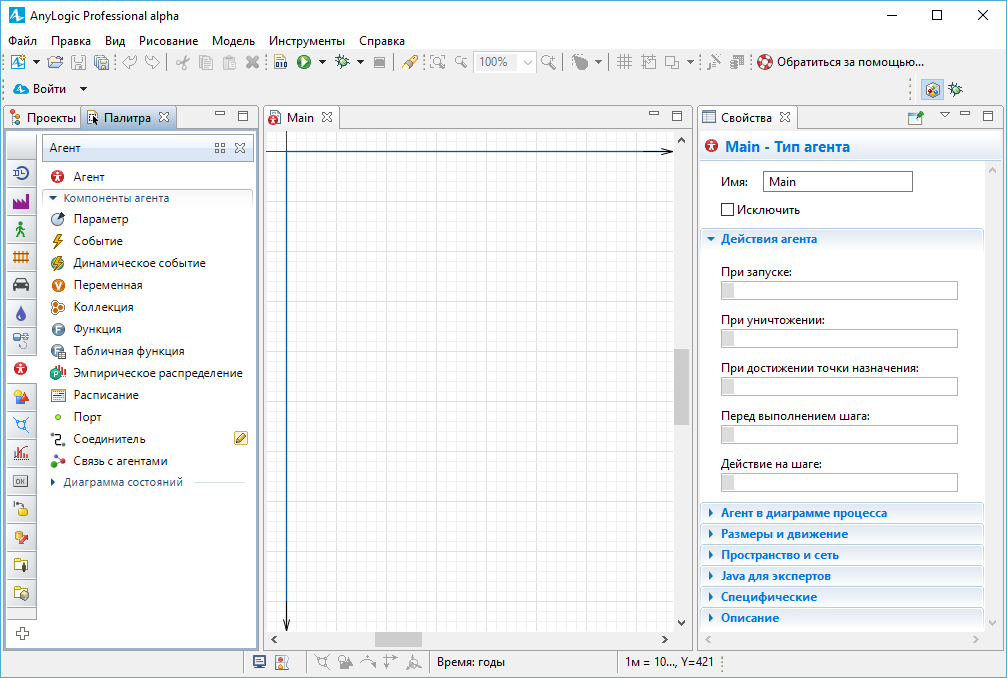The width and height of the screenshot is (1007, 678).
Task: Collapse the Действия агента section
Action: point(711,239)
